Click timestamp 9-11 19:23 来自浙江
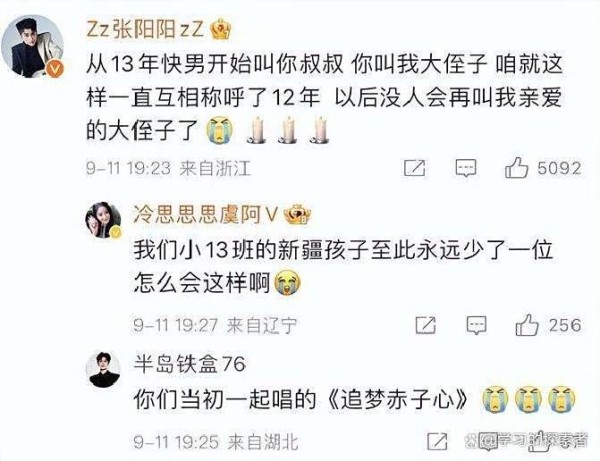Image resolution: width=600 pixels, height=461 pixels. [x=168, y=168]
